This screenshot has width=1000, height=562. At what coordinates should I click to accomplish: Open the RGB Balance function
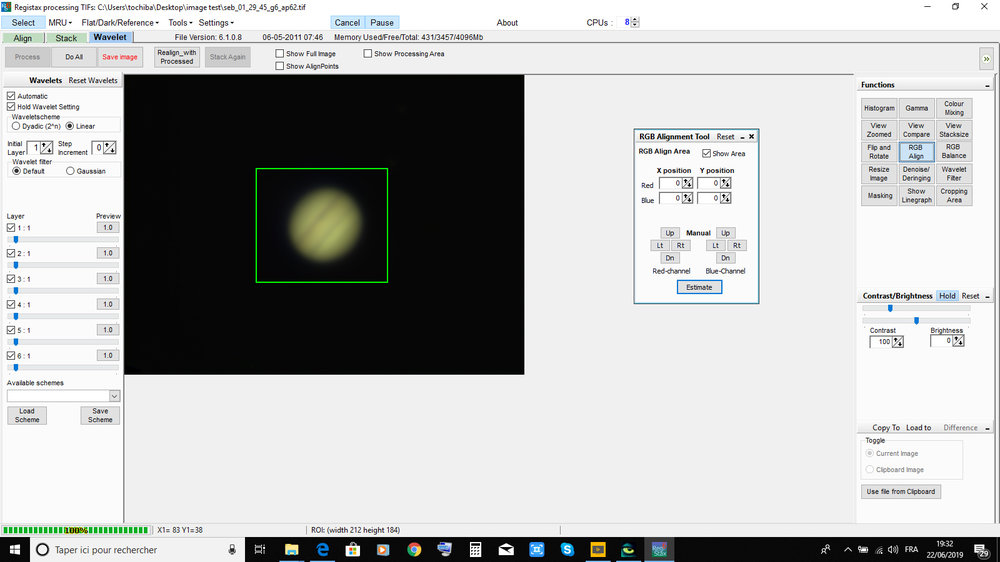pyautogui.click(x=953, y=151)
